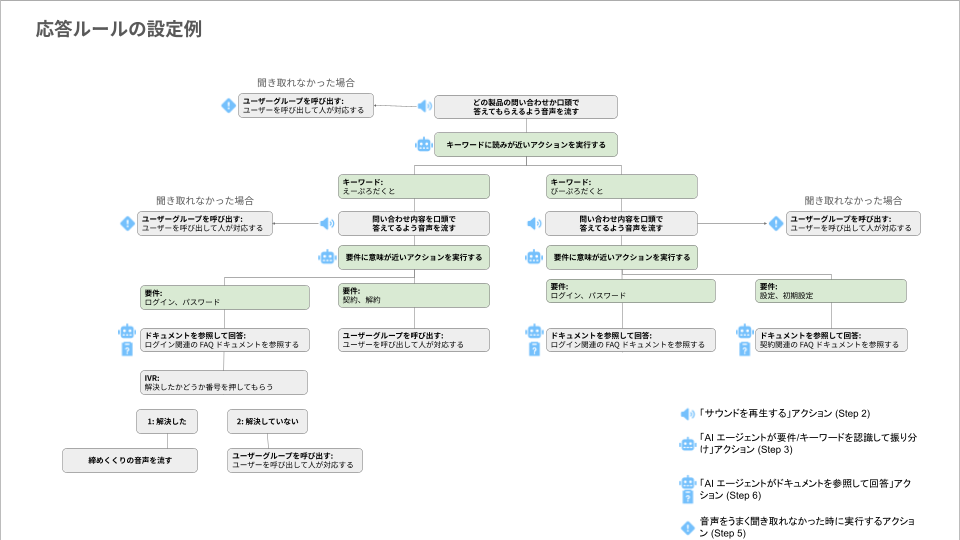Viewport: 960px width, 540px height.
Task: Click the diamond icon in えーぷろだくと branch's fallback
Action: point(127,223)
